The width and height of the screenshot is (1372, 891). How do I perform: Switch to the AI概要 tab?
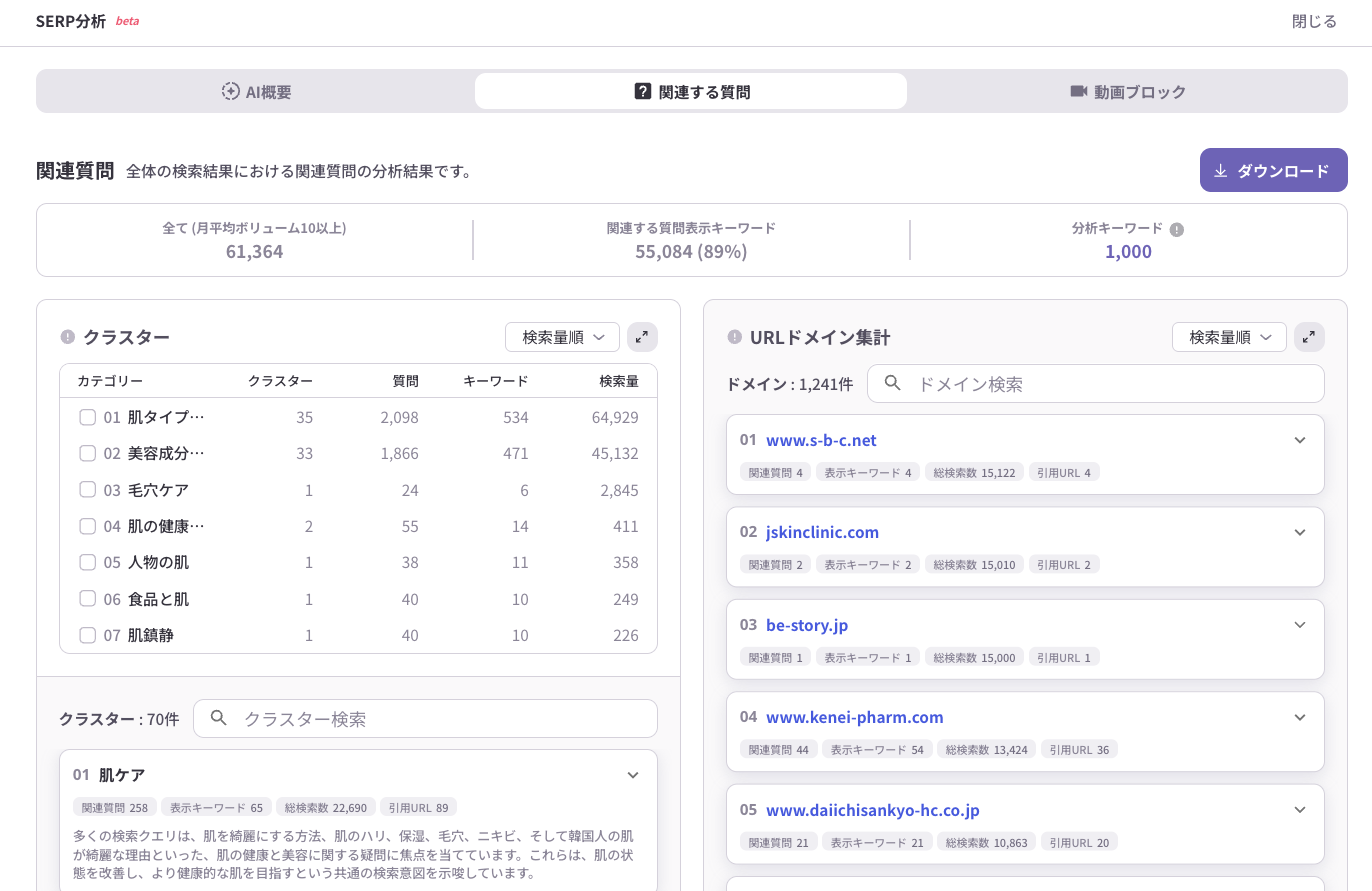pyautogui.click(x=256, y=91)
